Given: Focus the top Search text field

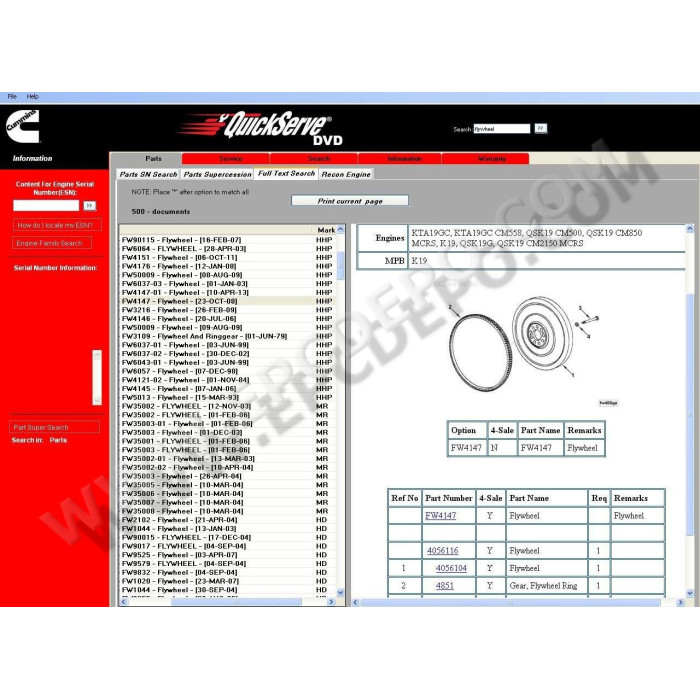Looking at the screenshot, I should click(x=501, y=129).
